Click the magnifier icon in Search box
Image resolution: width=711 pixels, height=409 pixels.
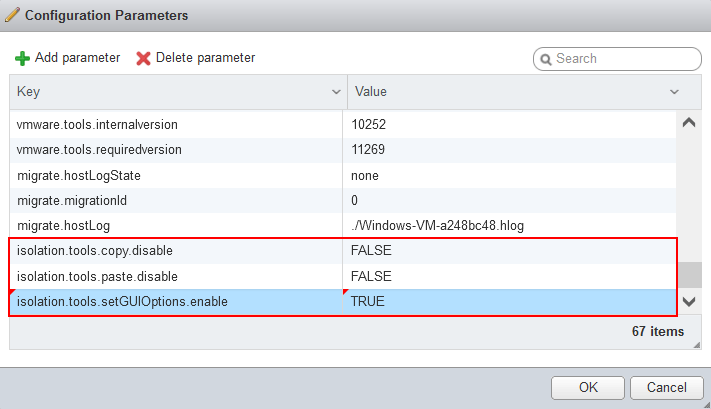click(x=546, y=59)
